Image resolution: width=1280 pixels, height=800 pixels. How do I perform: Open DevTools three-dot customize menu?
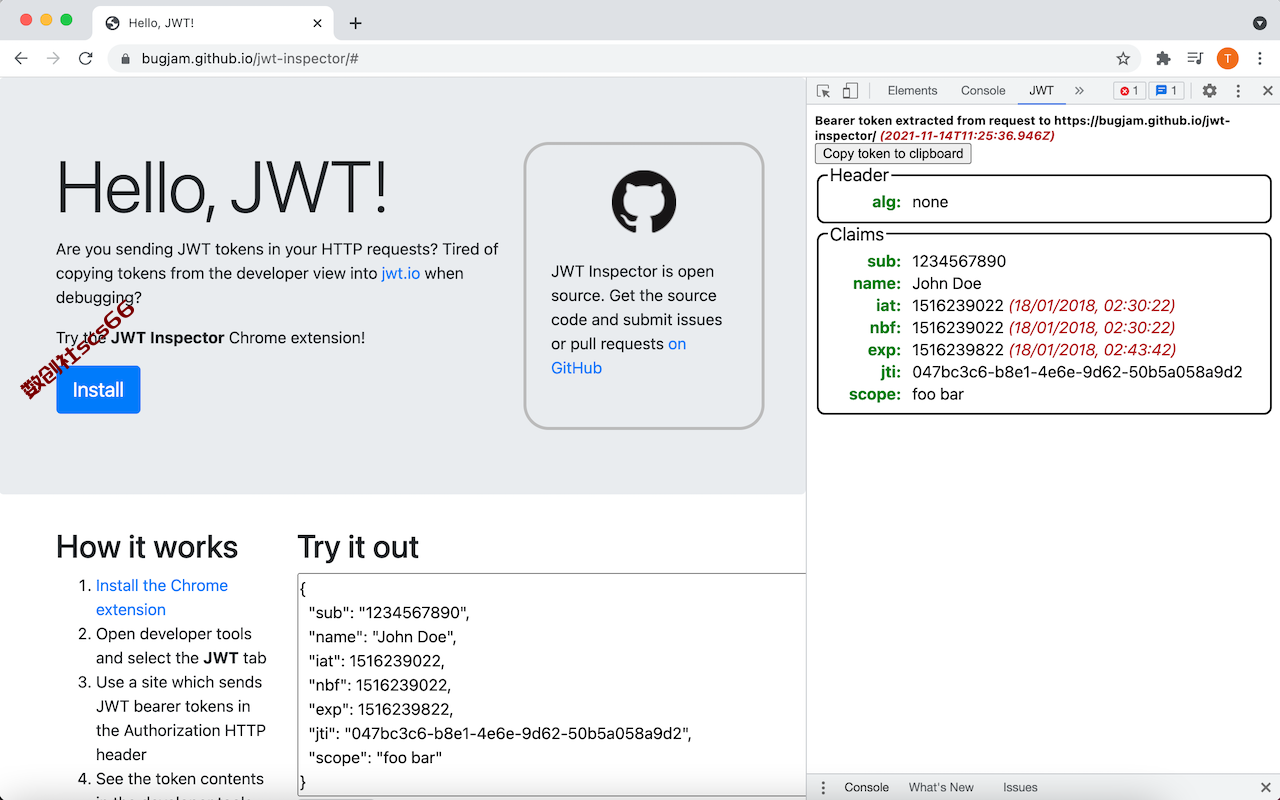point(1238,91)
